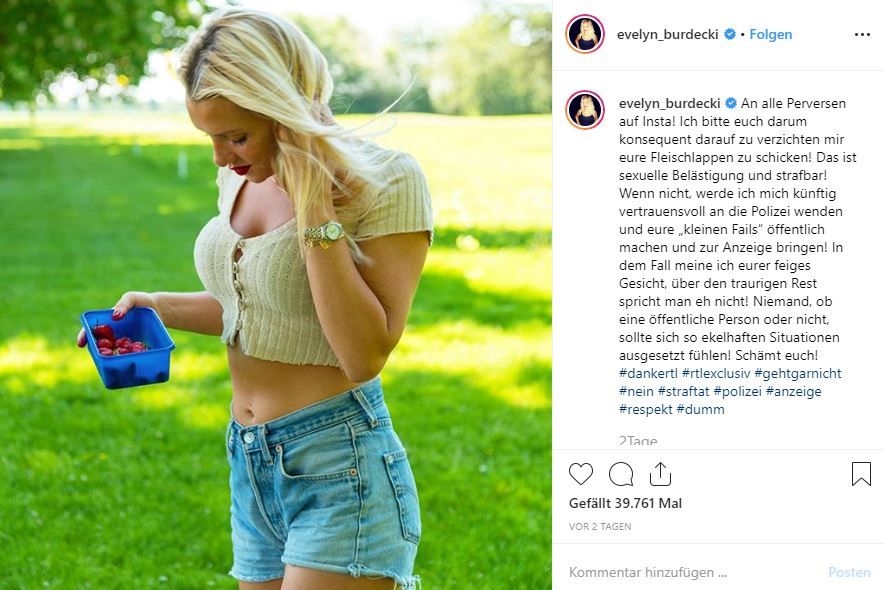This screenshot has height=590, width=884.
Task: Open evelyn_burdecki username in header
Action: (668, 34)
